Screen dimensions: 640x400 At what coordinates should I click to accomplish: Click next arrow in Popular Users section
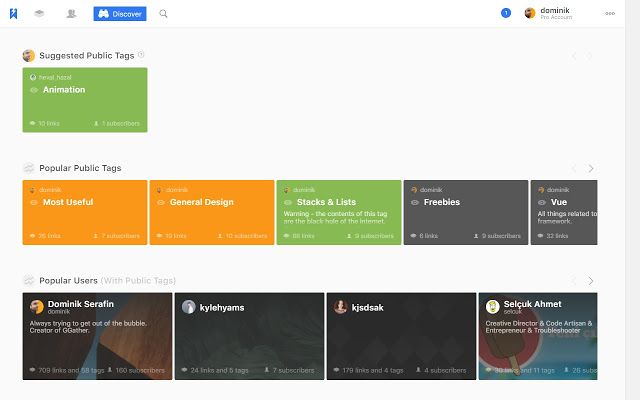(590, 281)
